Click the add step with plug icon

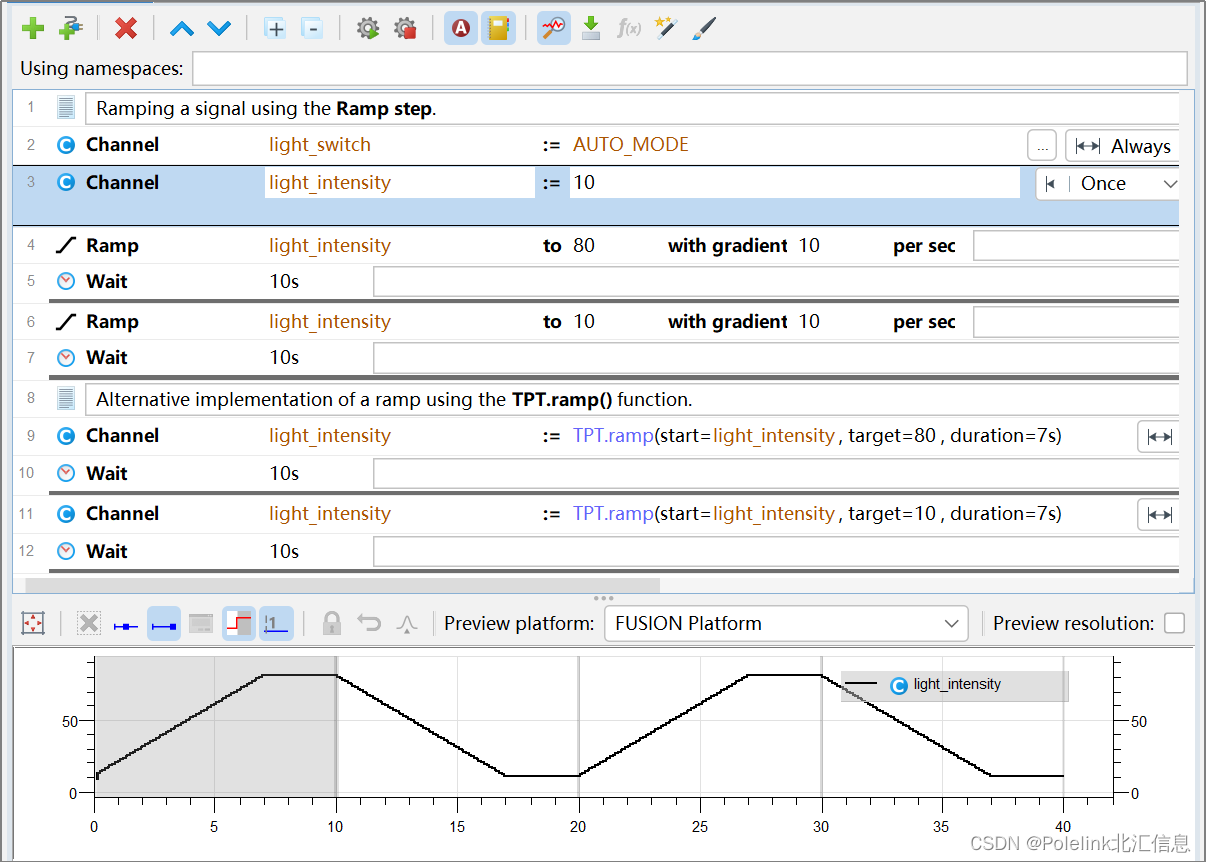(x=70, y=28)
